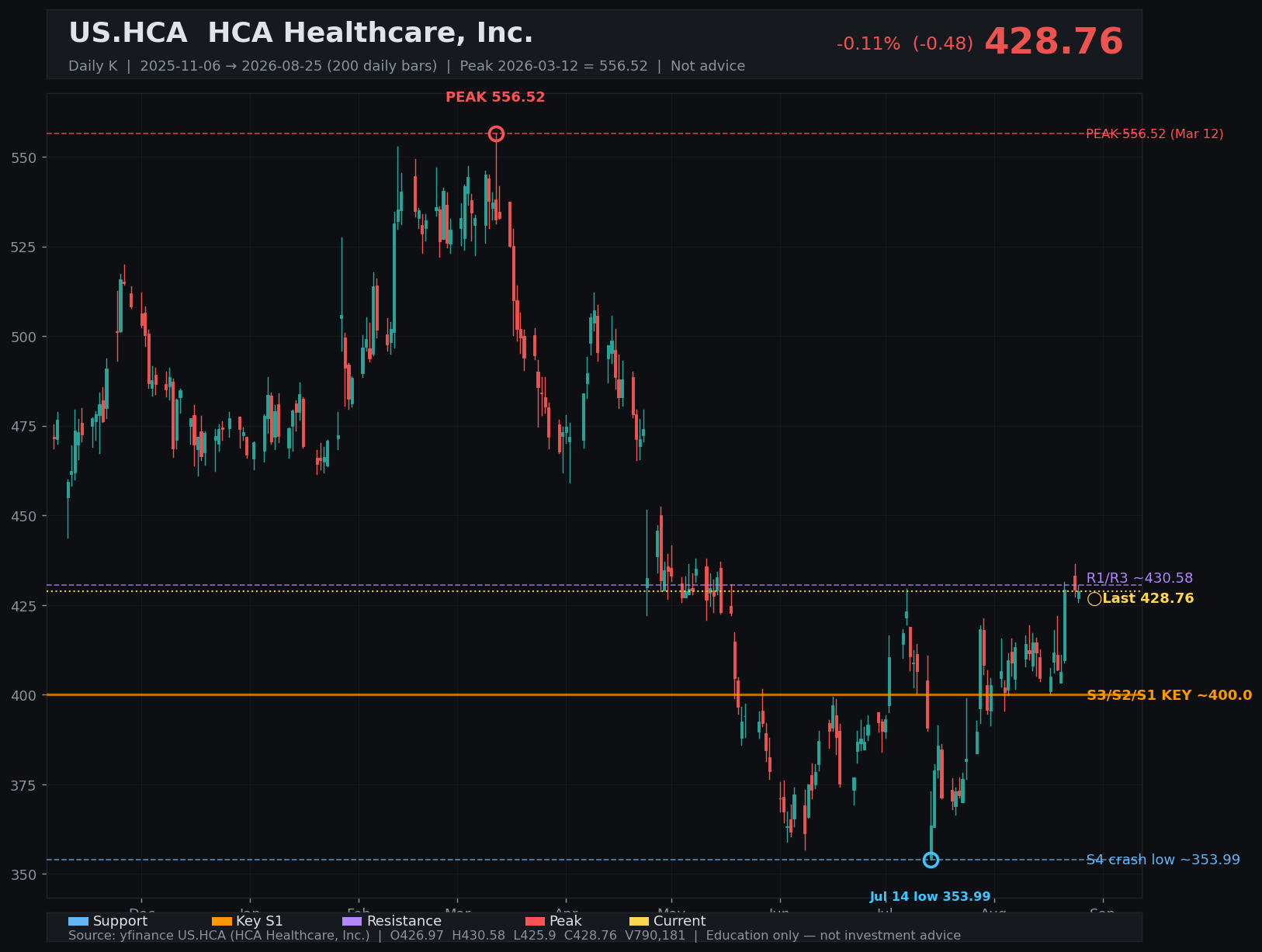Click the 475 y-axis tick label
This screenshot has height=952, width=1262.
point(24,427)
